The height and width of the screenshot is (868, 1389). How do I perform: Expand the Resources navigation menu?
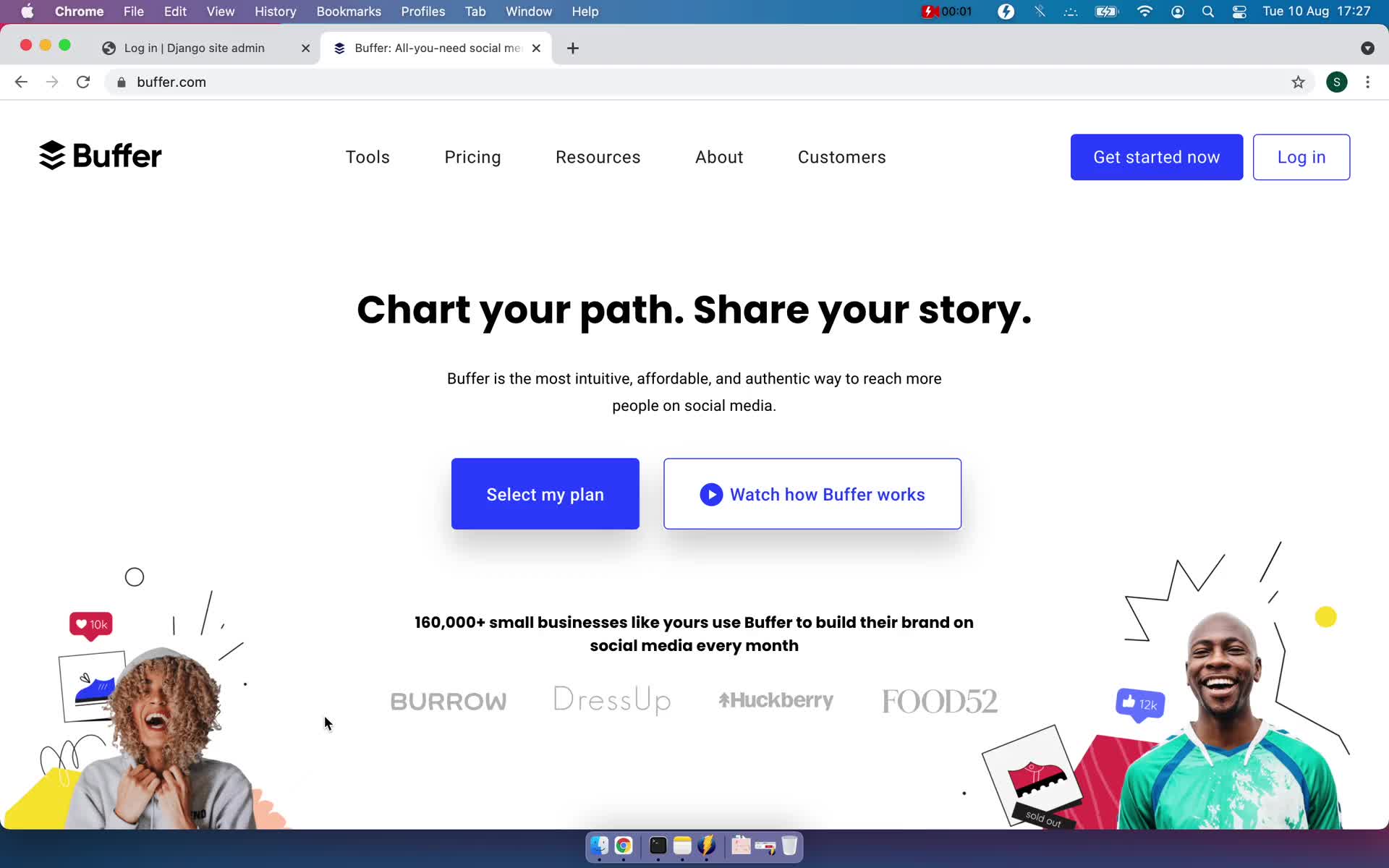click(598, 157)
